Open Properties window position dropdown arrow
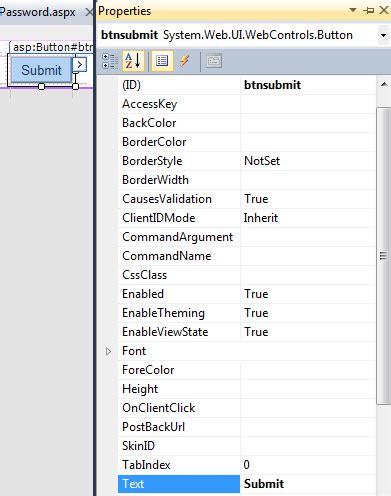 [x=353, y=10]
